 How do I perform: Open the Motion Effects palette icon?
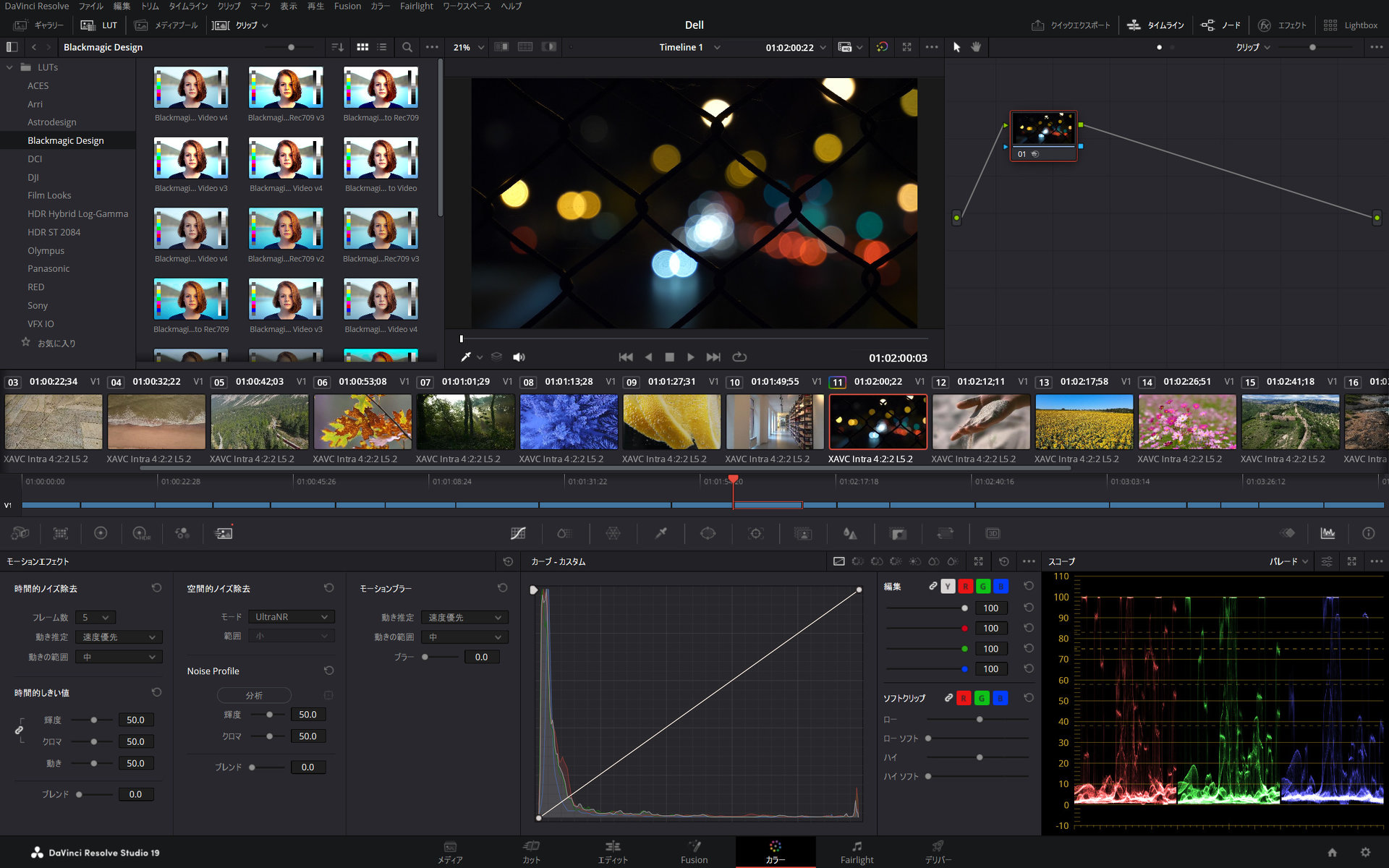click(224, 533)
